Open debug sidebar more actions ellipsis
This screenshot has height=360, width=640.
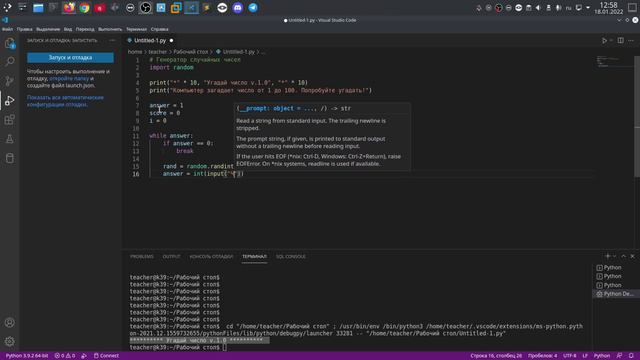[112, 40]
